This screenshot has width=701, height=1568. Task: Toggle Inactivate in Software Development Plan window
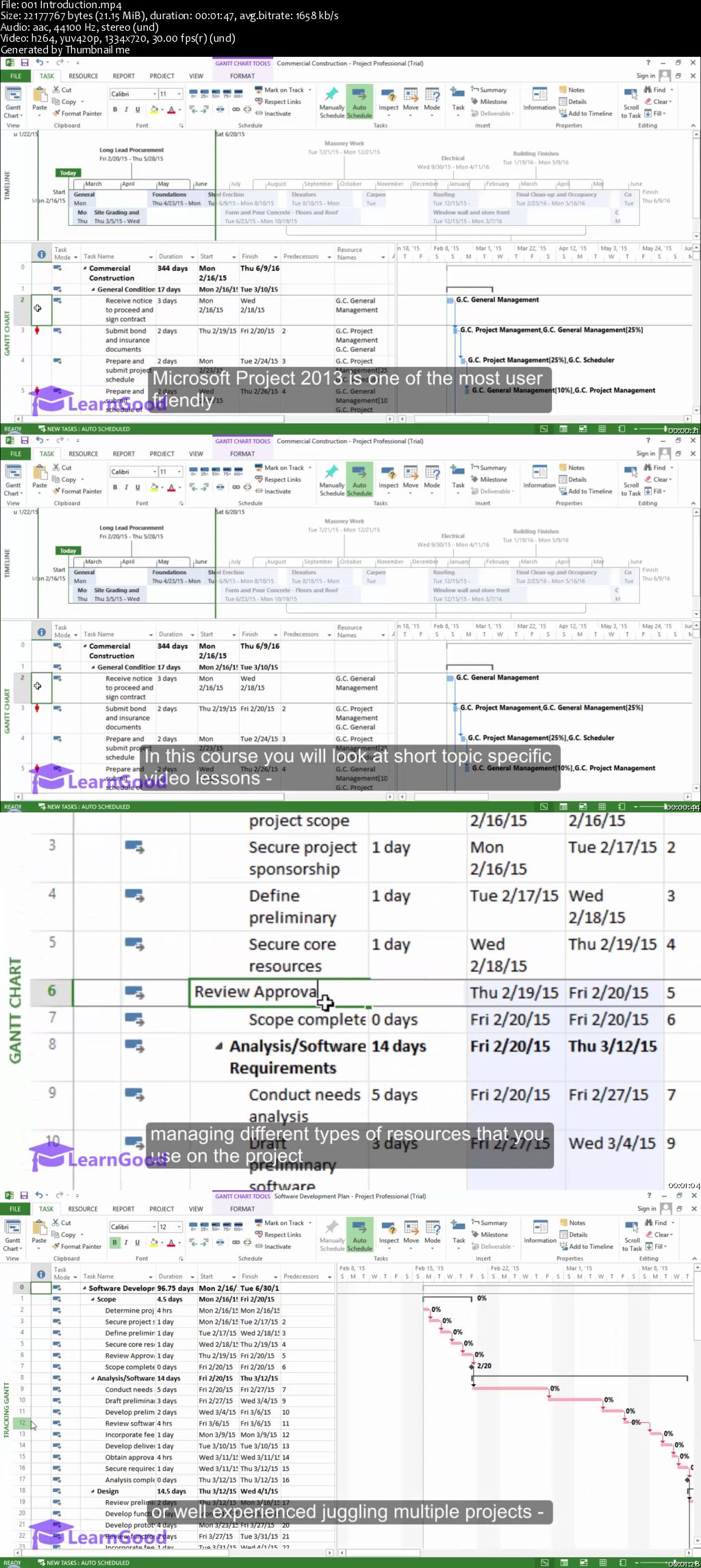[273, 1246]
